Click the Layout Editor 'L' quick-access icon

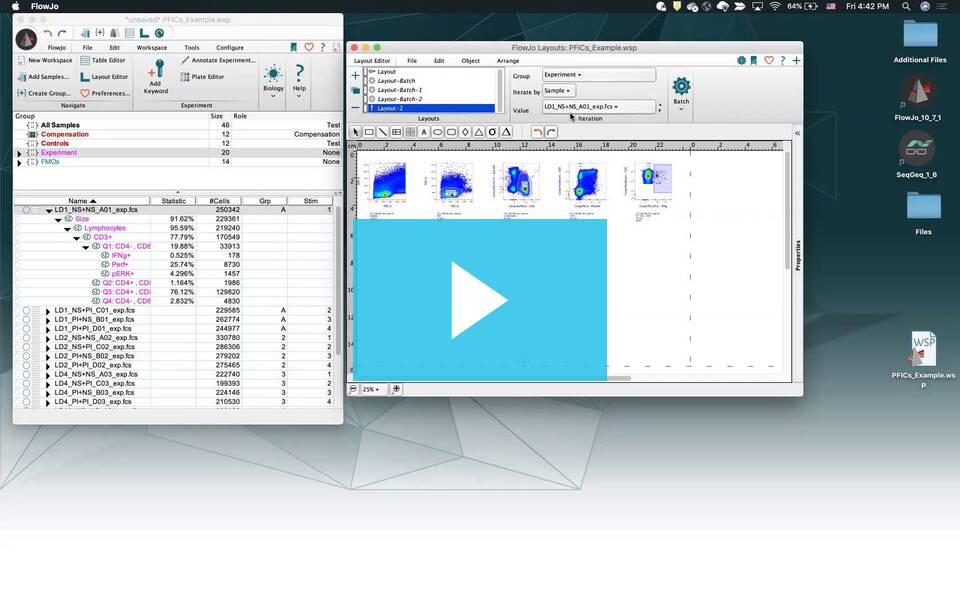click(x=144, y=33)
